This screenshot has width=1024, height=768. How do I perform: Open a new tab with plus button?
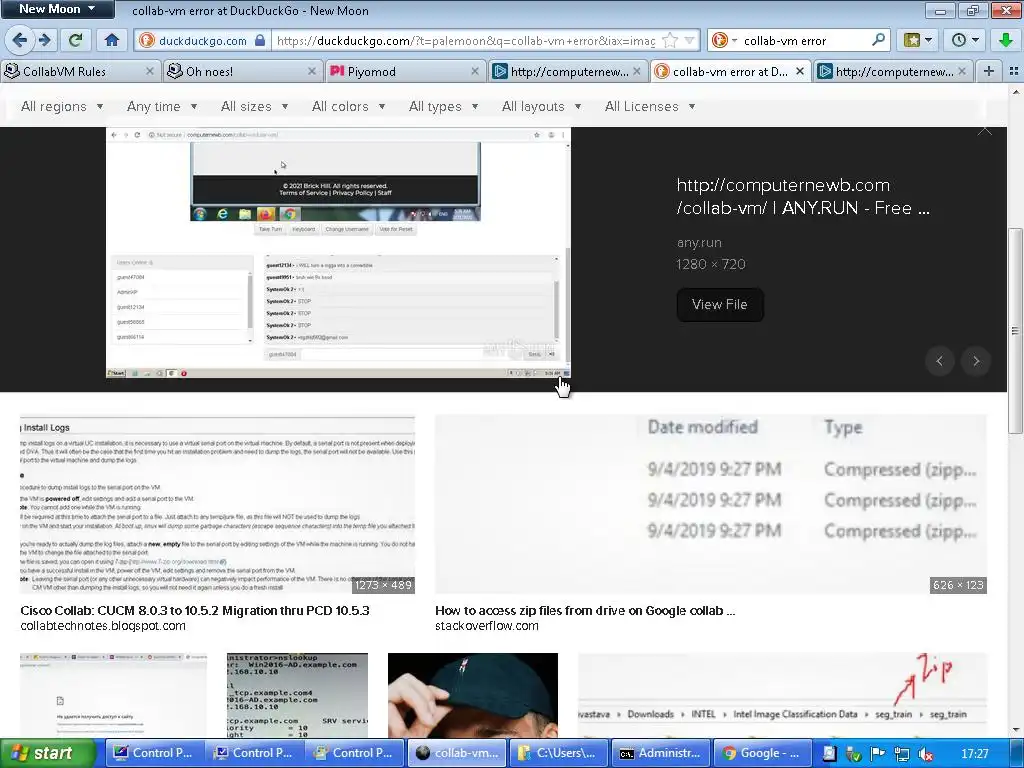click(x=989, y=71)
